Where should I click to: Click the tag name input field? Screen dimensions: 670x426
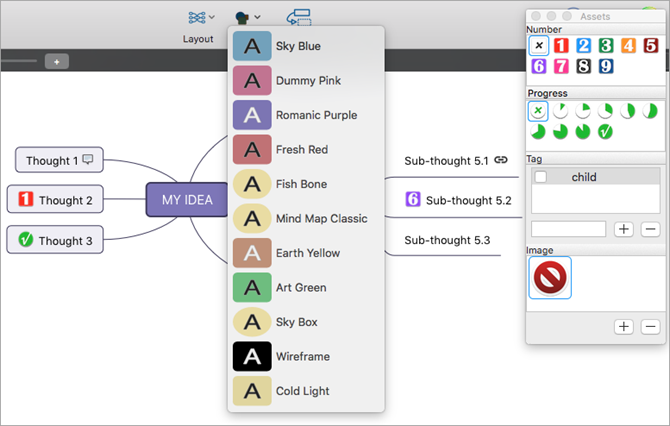pyautogui.click(x=568, y=229)
